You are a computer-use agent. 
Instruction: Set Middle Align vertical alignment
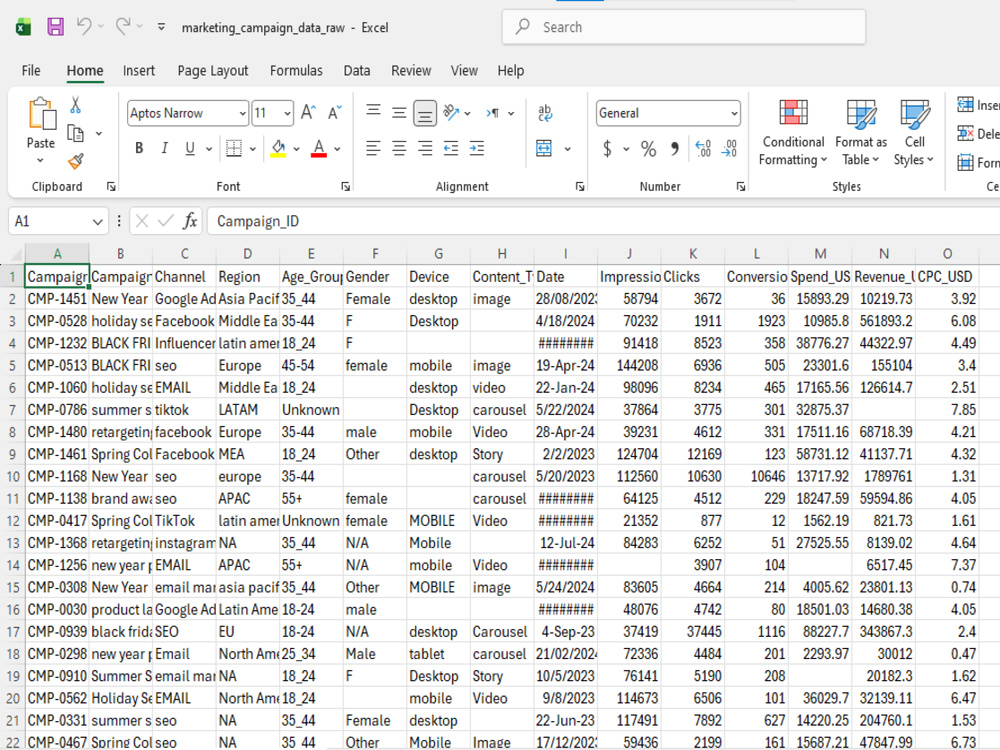coord(399,113)
